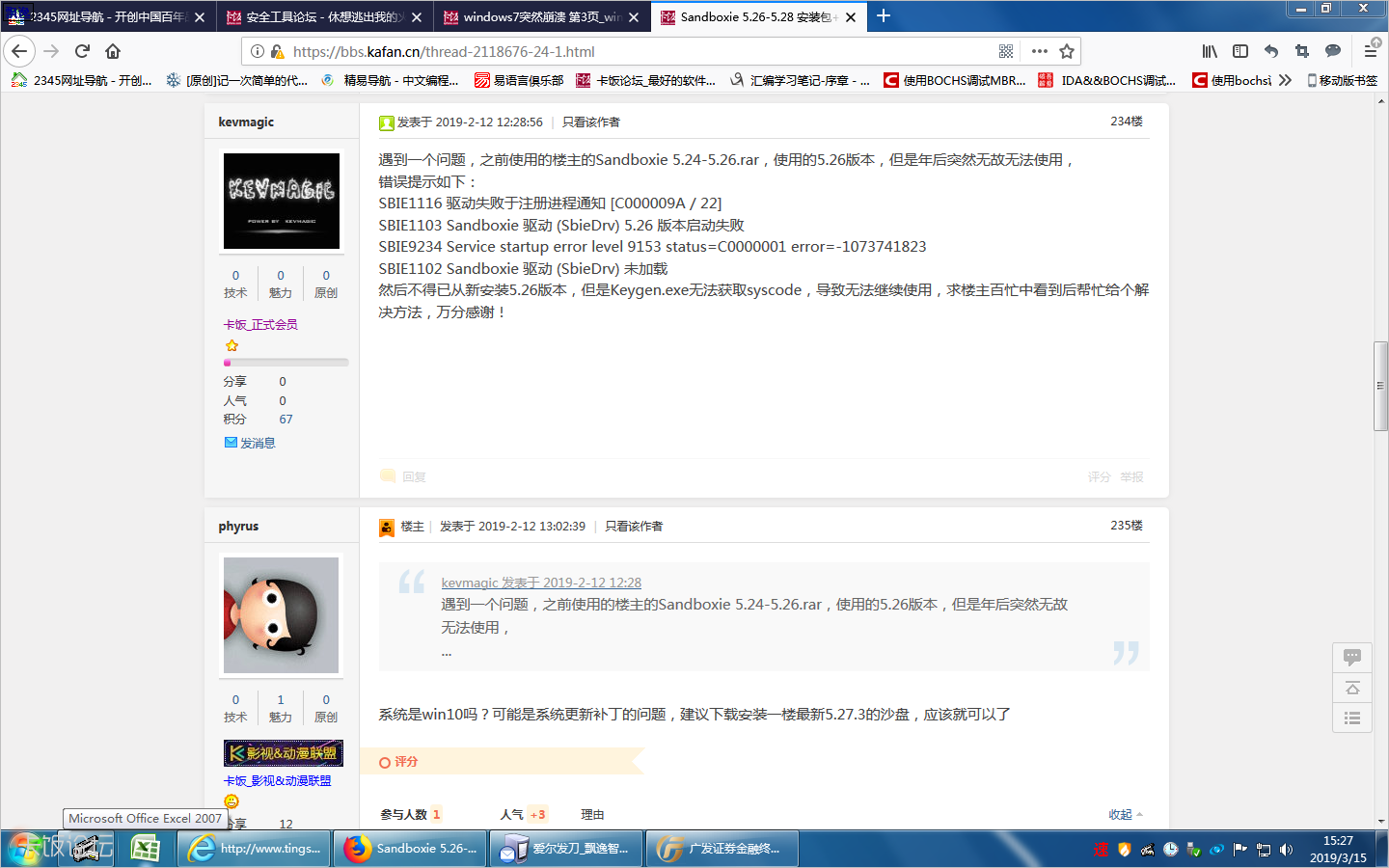Open the page actions three-dot menu
The width and height of the screenshot is (1389, 868).
[x=1039, y=51]
